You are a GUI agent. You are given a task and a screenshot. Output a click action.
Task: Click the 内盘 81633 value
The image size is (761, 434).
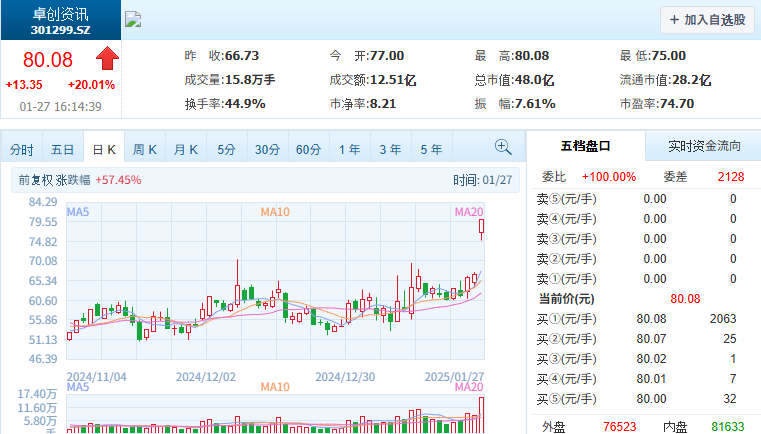click(728, 427)
